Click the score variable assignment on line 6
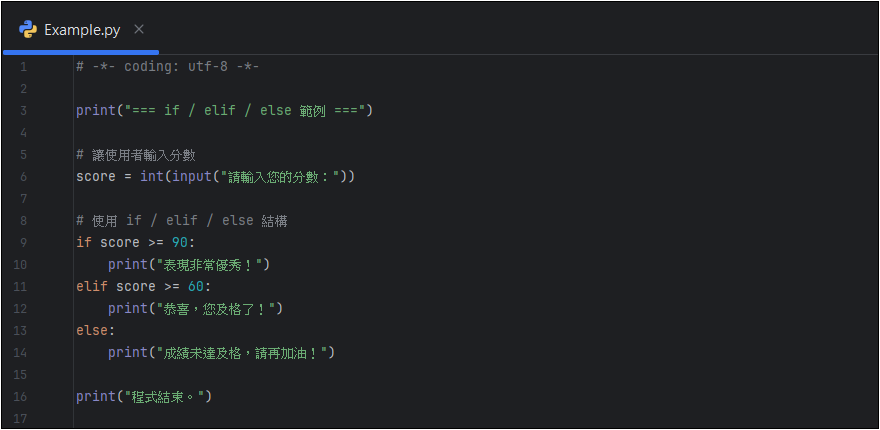The height and width of the screenshot is (430, 880). click(96, 177)
